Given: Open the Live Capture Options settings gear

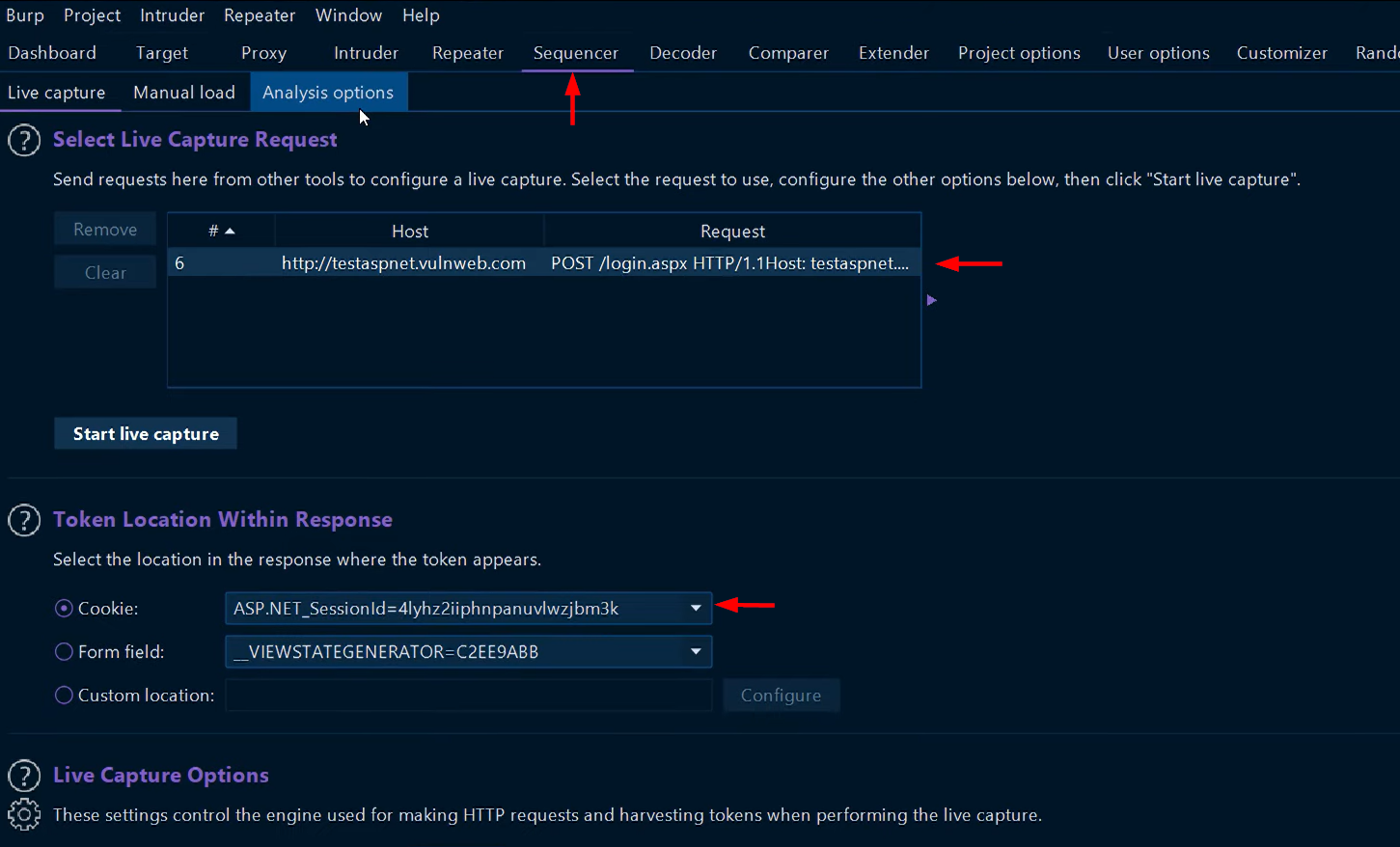Looking at the screenshot, I should pos(23,814).
